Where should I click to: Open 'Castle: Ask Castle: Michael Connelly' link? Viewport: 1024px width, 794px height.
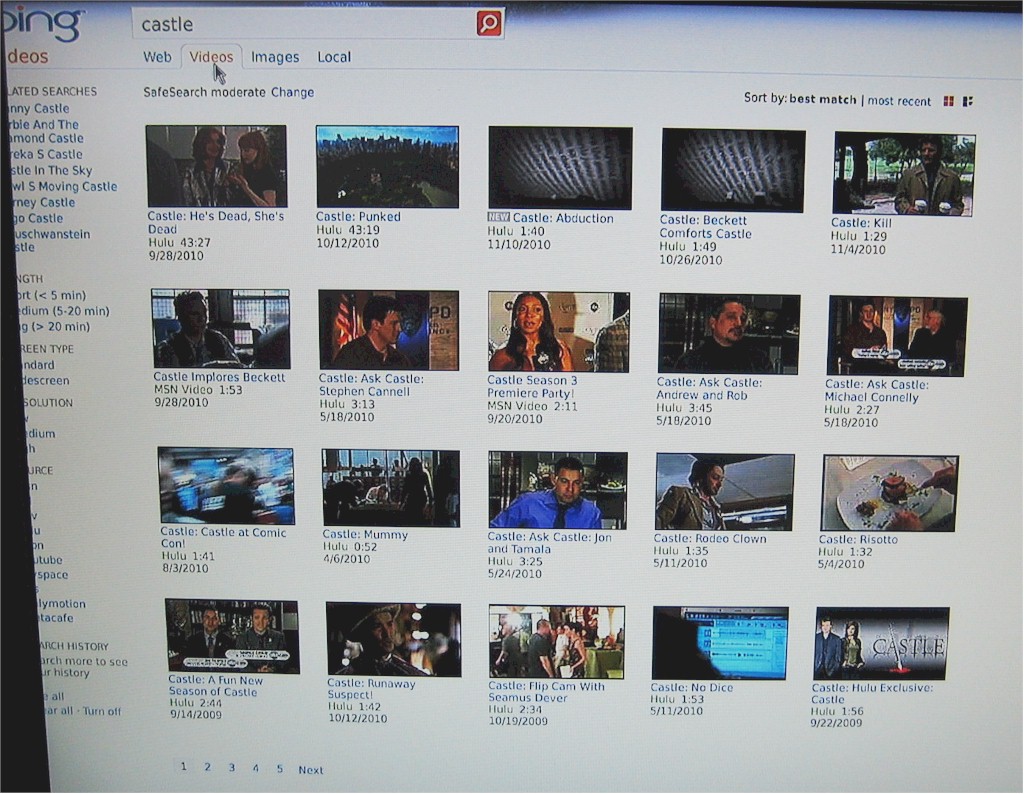[x=876, y=391]
